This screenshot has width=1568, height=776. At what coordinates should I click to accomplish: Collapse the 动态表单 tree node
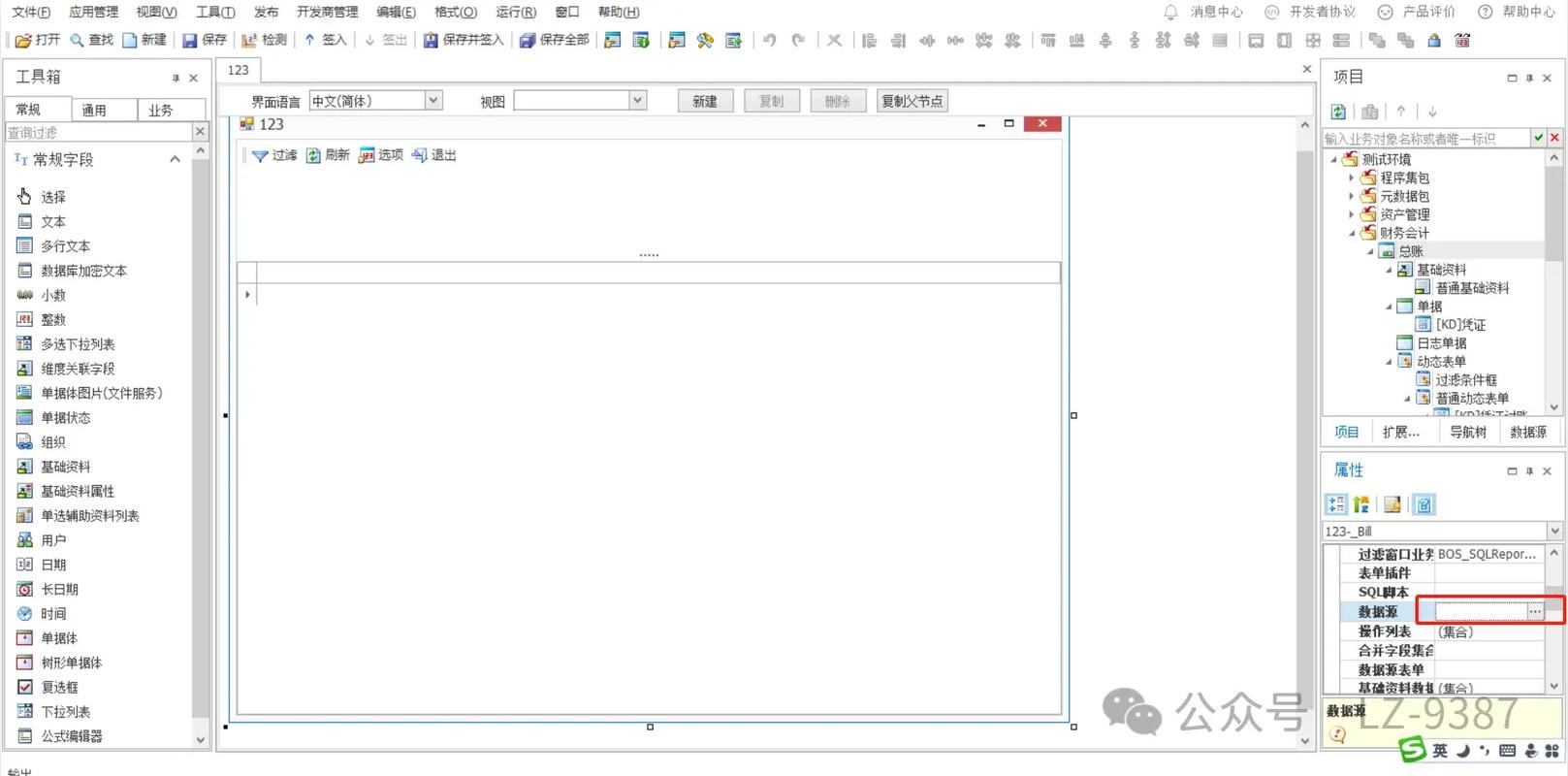pos(1388,362)
